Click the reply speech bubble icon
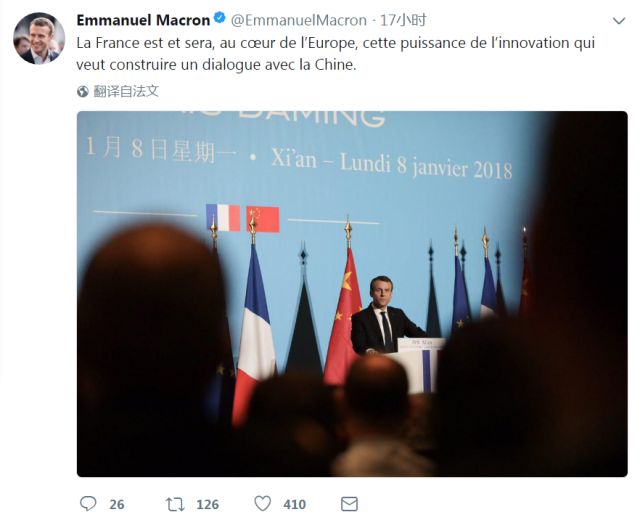The width and height of the screenshot is (640, 520). 88,504
